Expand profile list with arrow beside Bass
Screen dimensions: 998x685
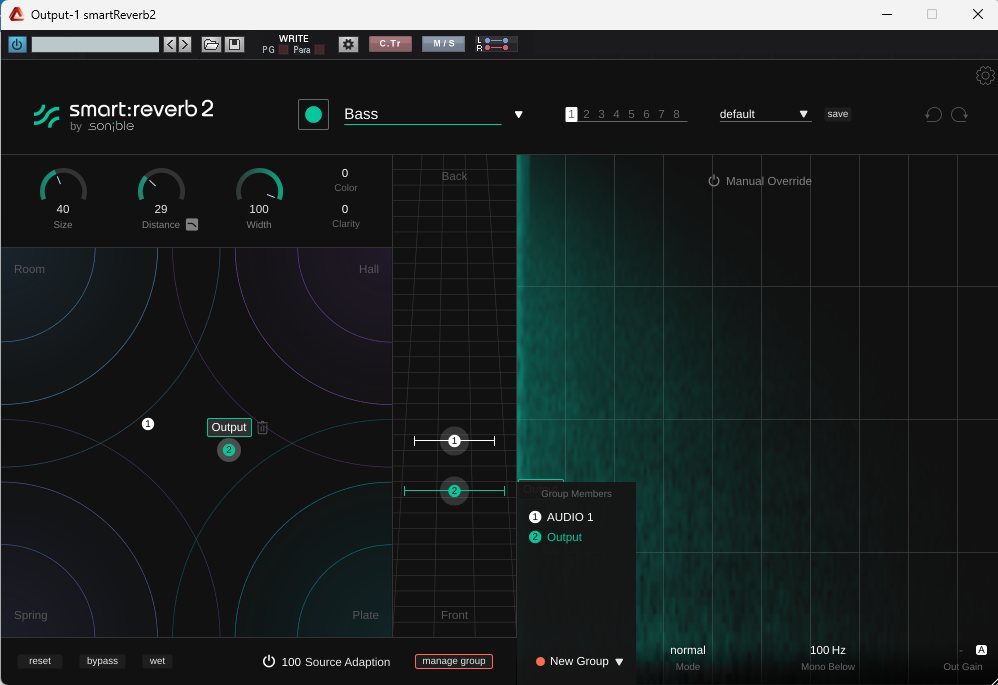[519, 115]
